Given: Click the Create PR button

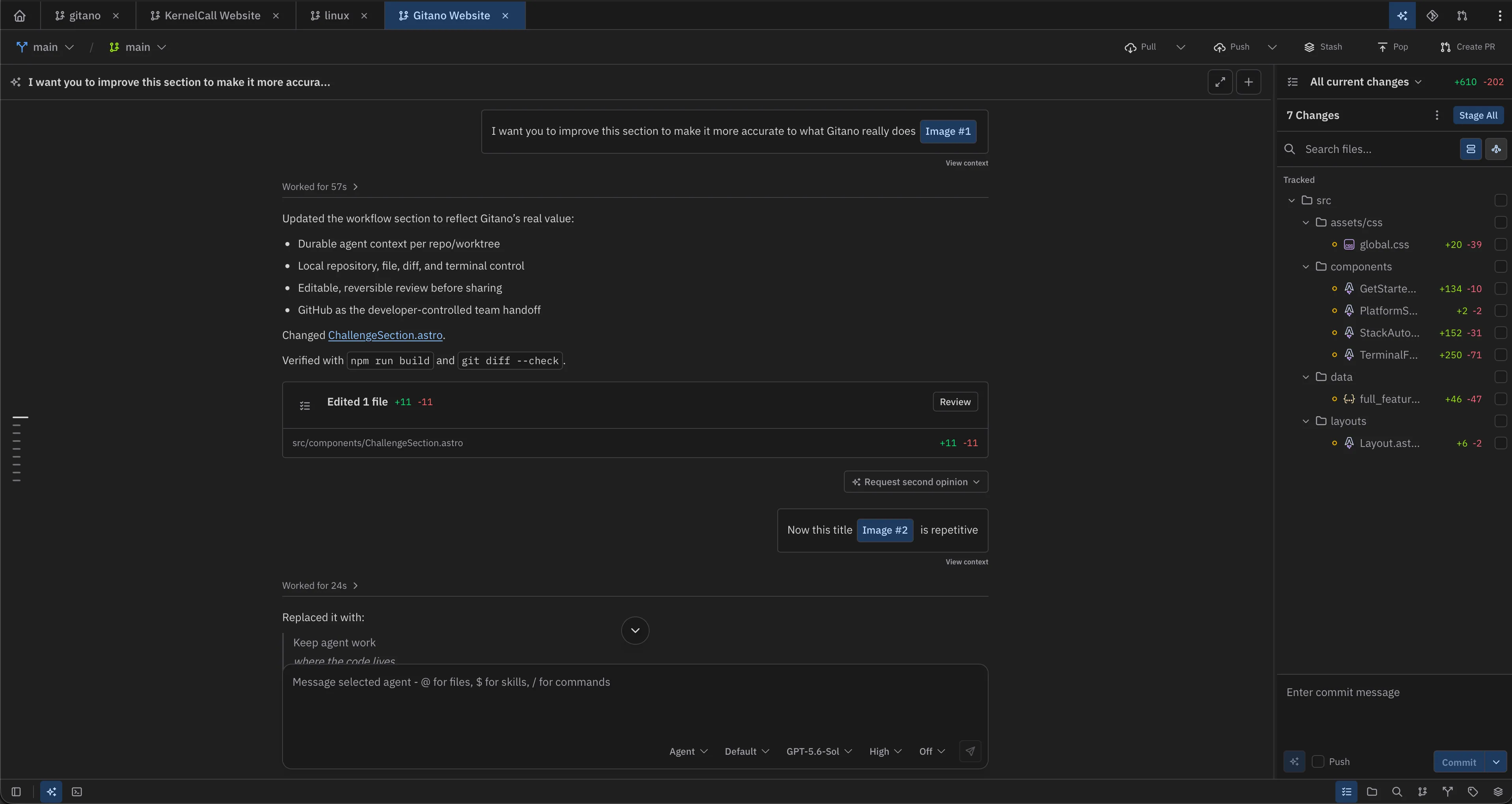Looking at the screenshot, I should 1468,47.
